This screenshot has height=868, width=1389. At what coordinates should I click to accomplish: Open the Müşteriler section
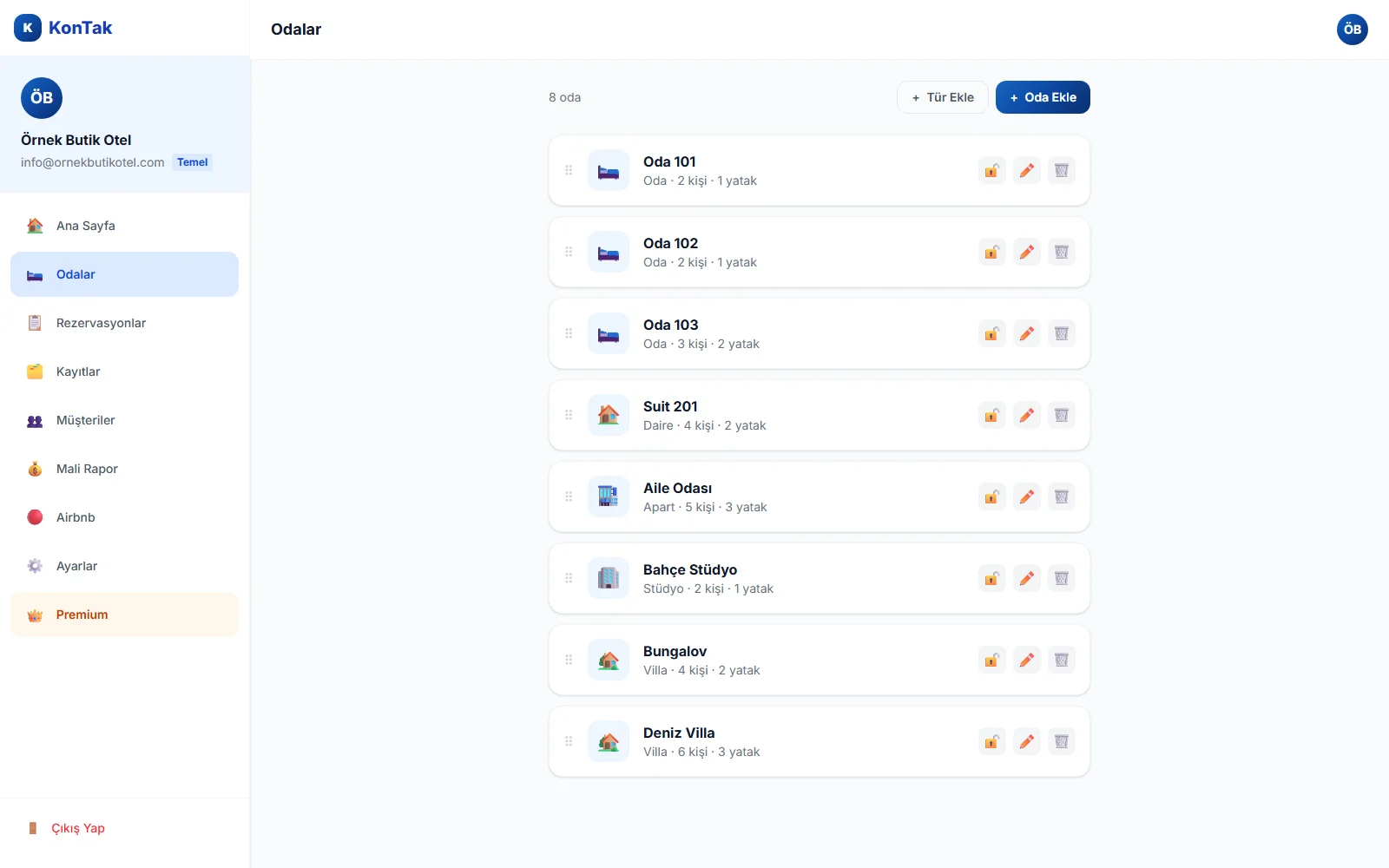click(124, 420)
